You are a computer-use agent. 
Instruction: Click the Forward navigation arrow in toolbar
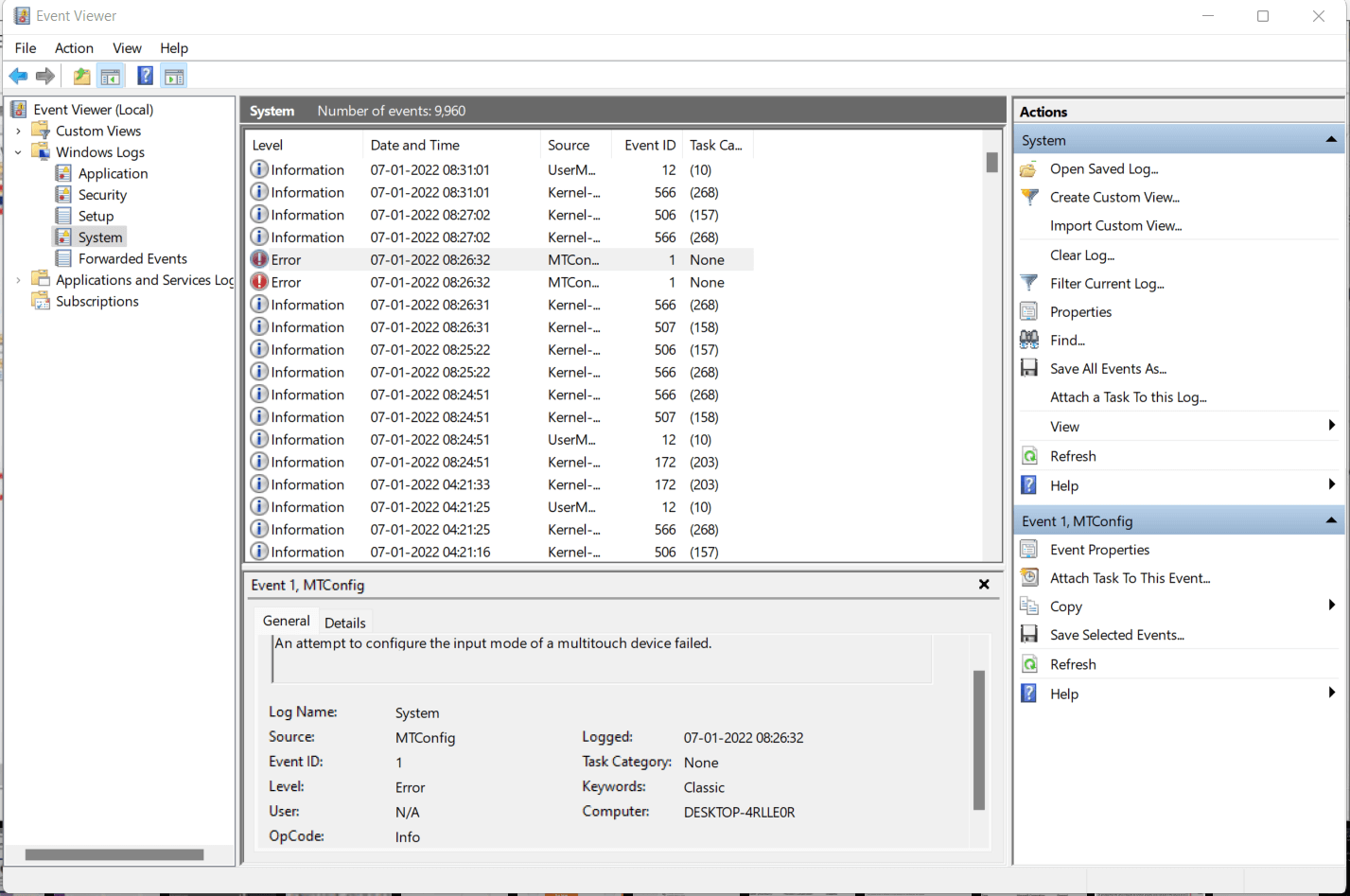[43, 76]
